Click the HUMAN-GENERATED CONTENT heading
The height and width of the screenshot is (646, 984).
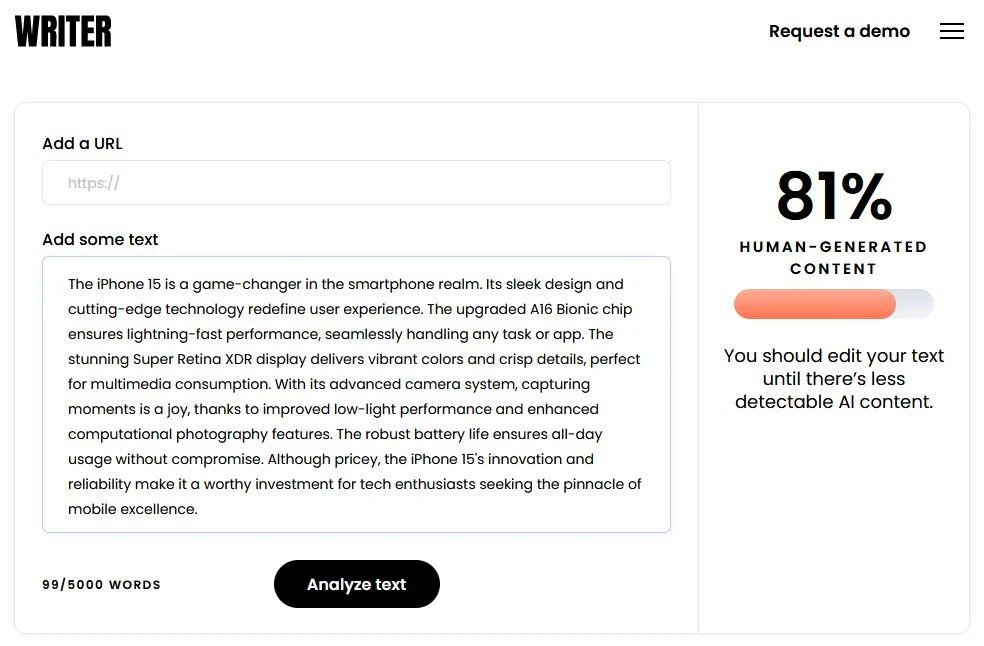[833, 257]
